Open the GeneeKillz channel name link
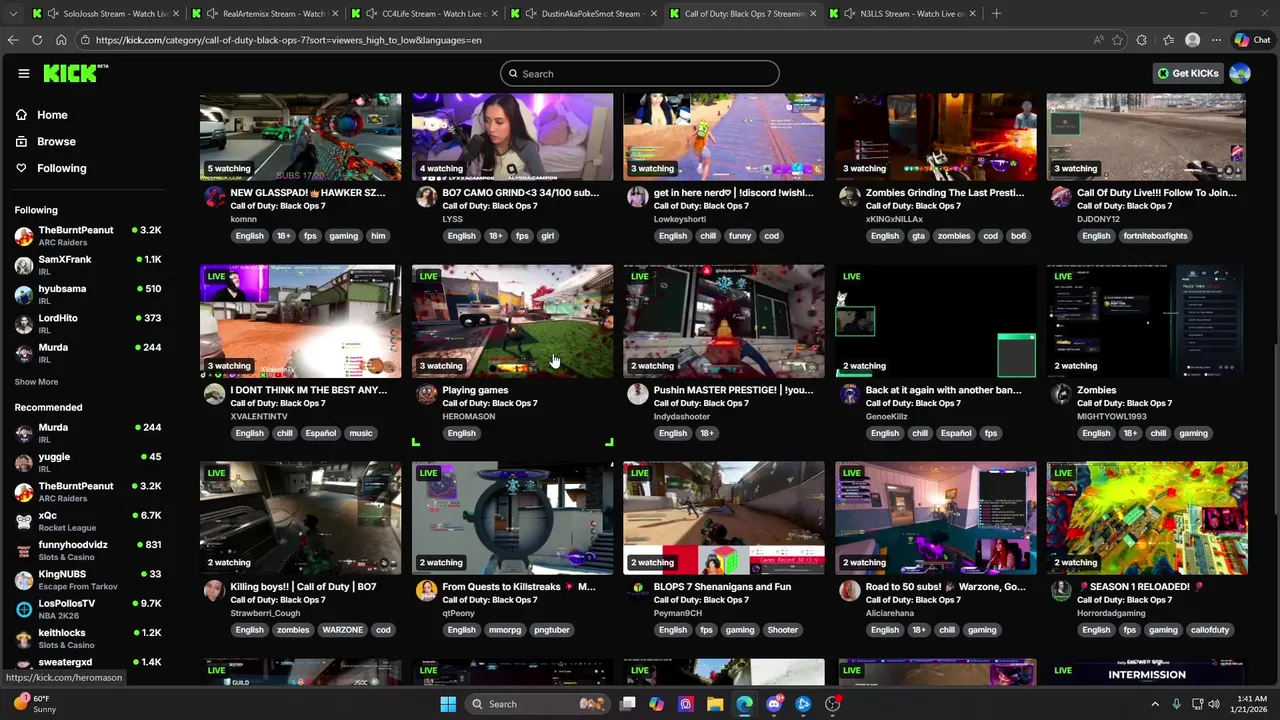 887,416
